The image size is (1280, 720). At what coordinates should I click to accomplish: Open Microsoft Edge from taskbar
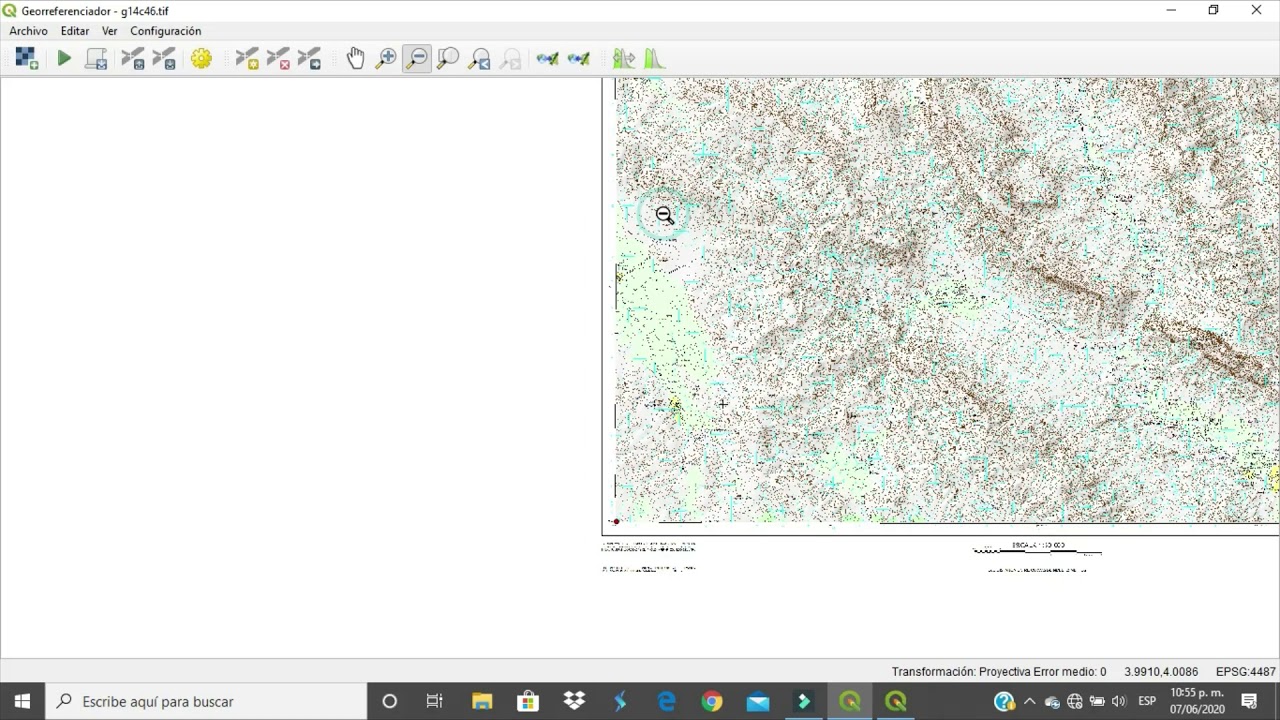coord(666,701)
